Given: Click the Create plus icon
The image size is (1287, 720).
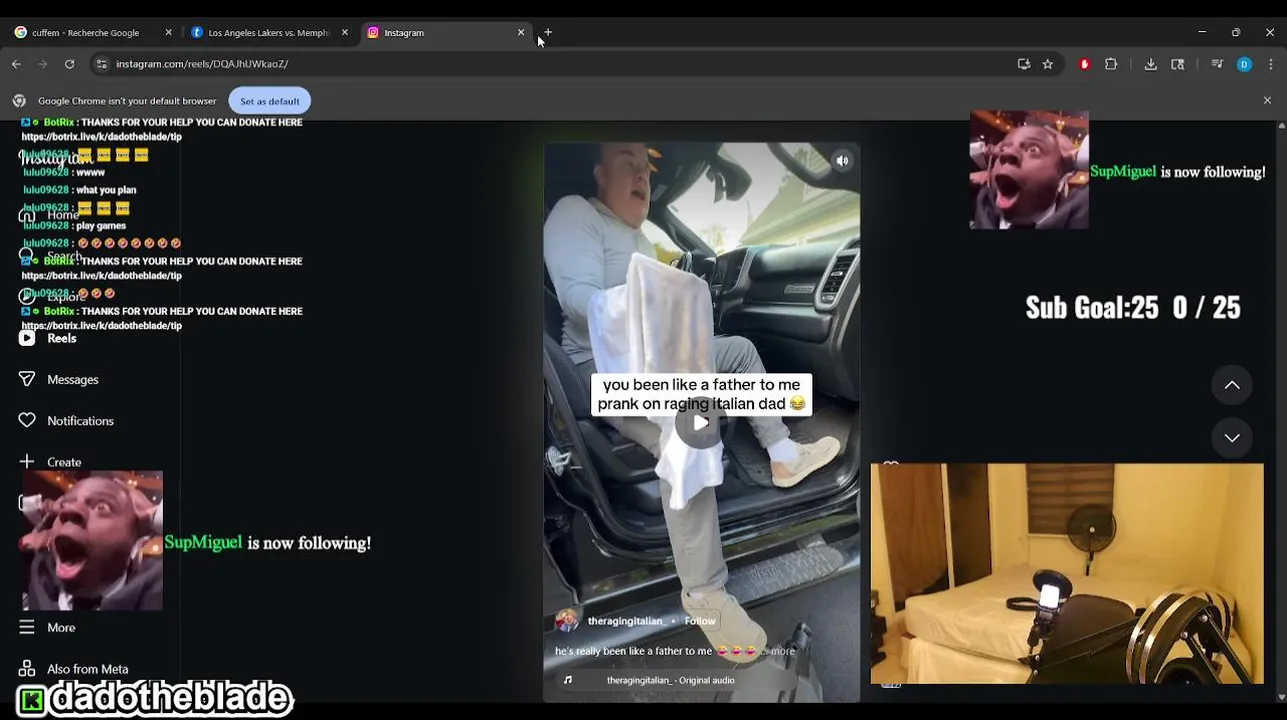Looking at the screenshot, I should (27, 461).
